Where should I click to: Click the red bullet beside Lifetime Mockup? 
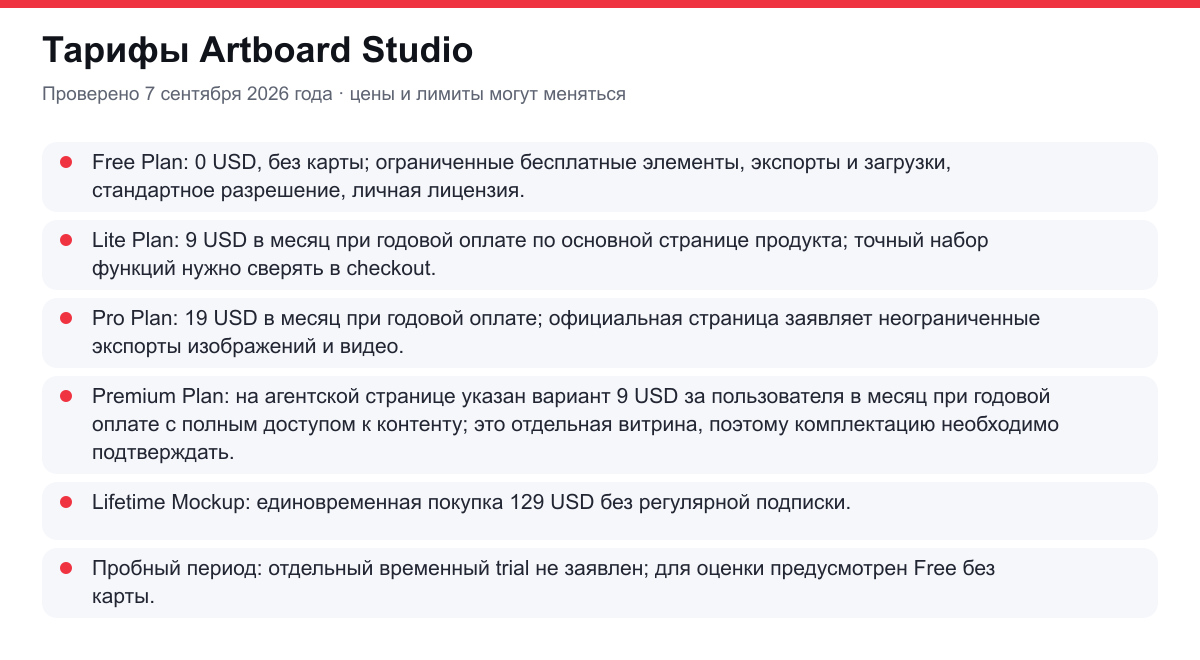coord(66,501)
